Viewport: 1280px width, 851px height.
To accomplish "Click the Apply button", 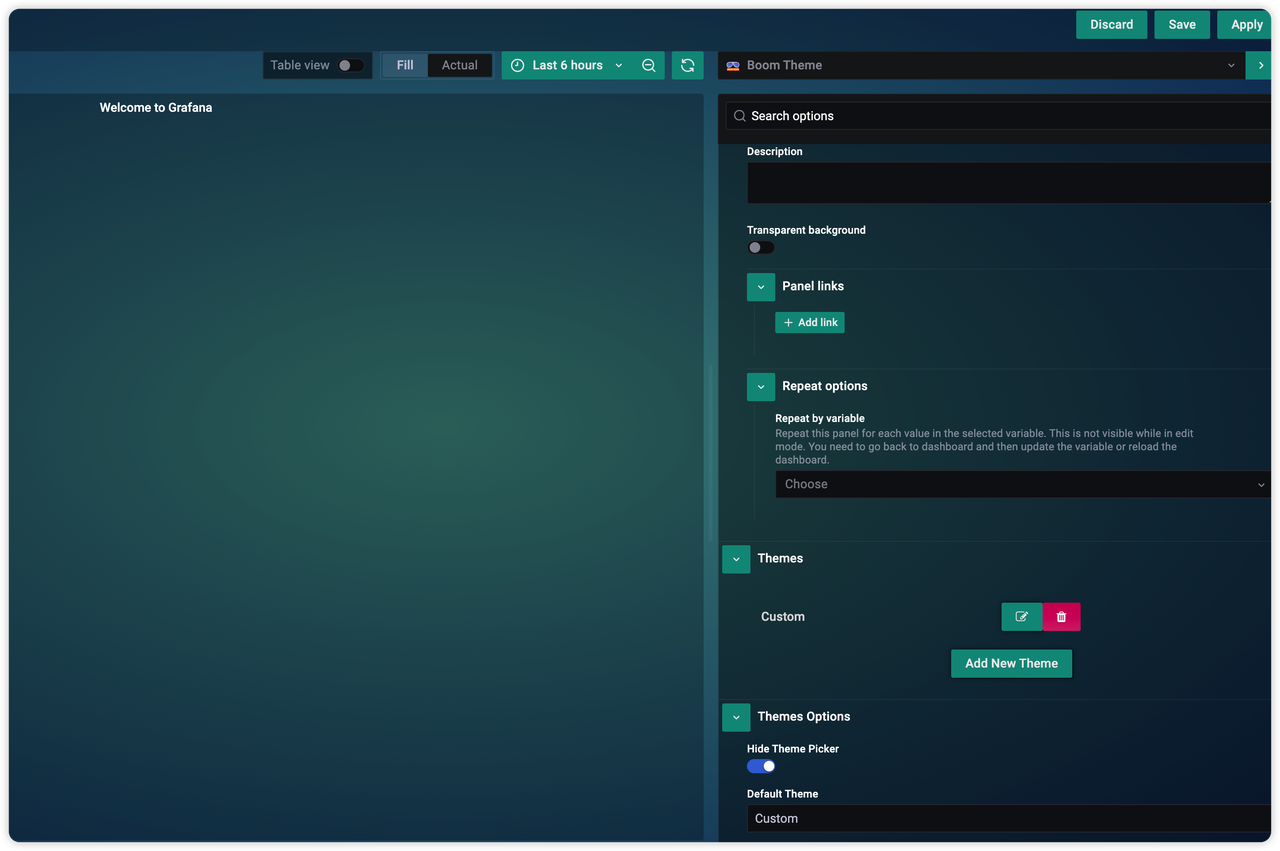I will (1245, 25).
